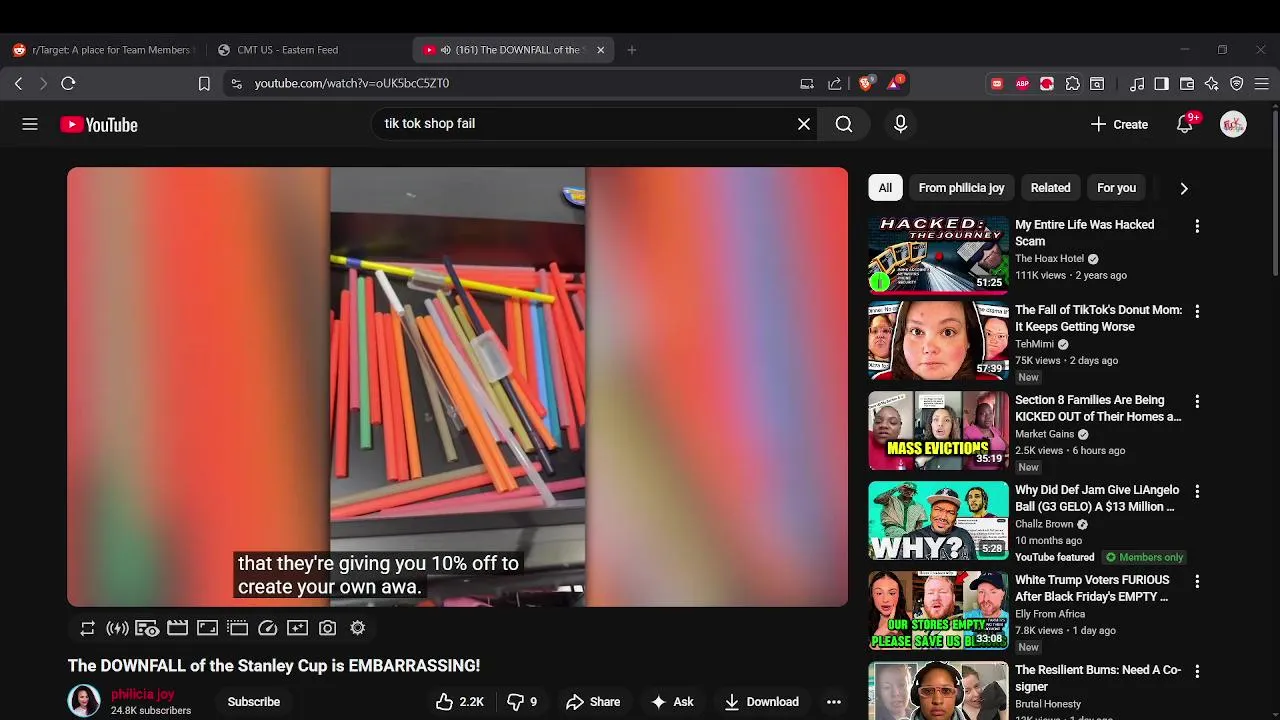The image size is (1280, 720).
Task: Click the Create button
Action: pos(1119,124)
